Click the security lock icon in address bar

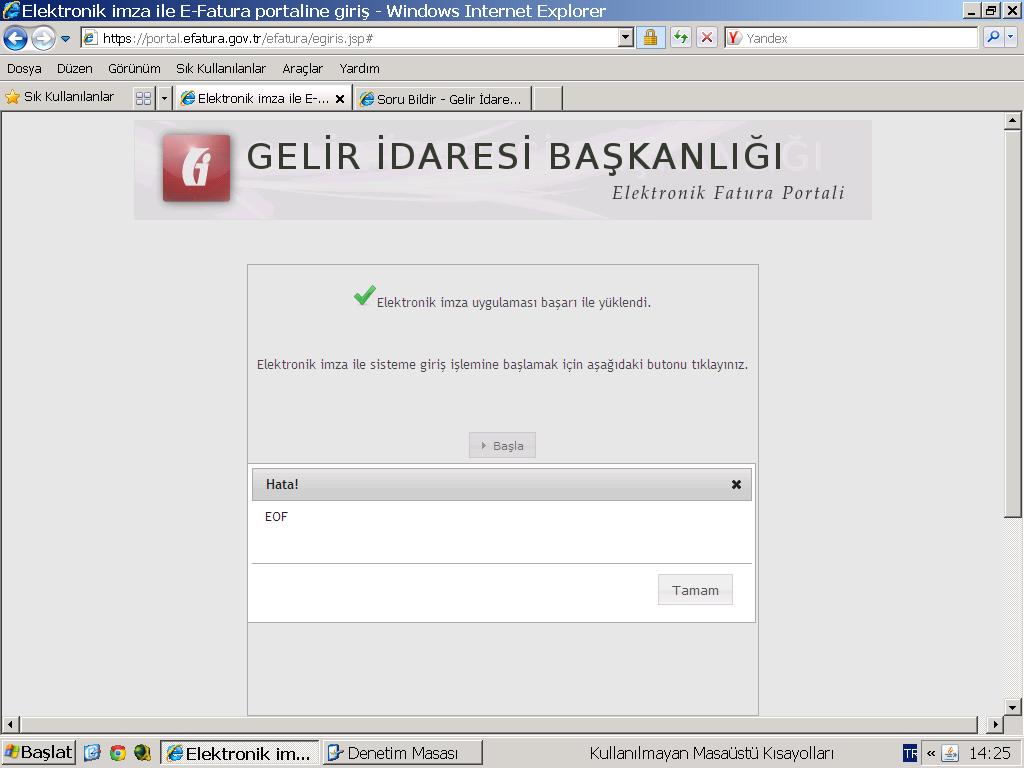point(650,38)
